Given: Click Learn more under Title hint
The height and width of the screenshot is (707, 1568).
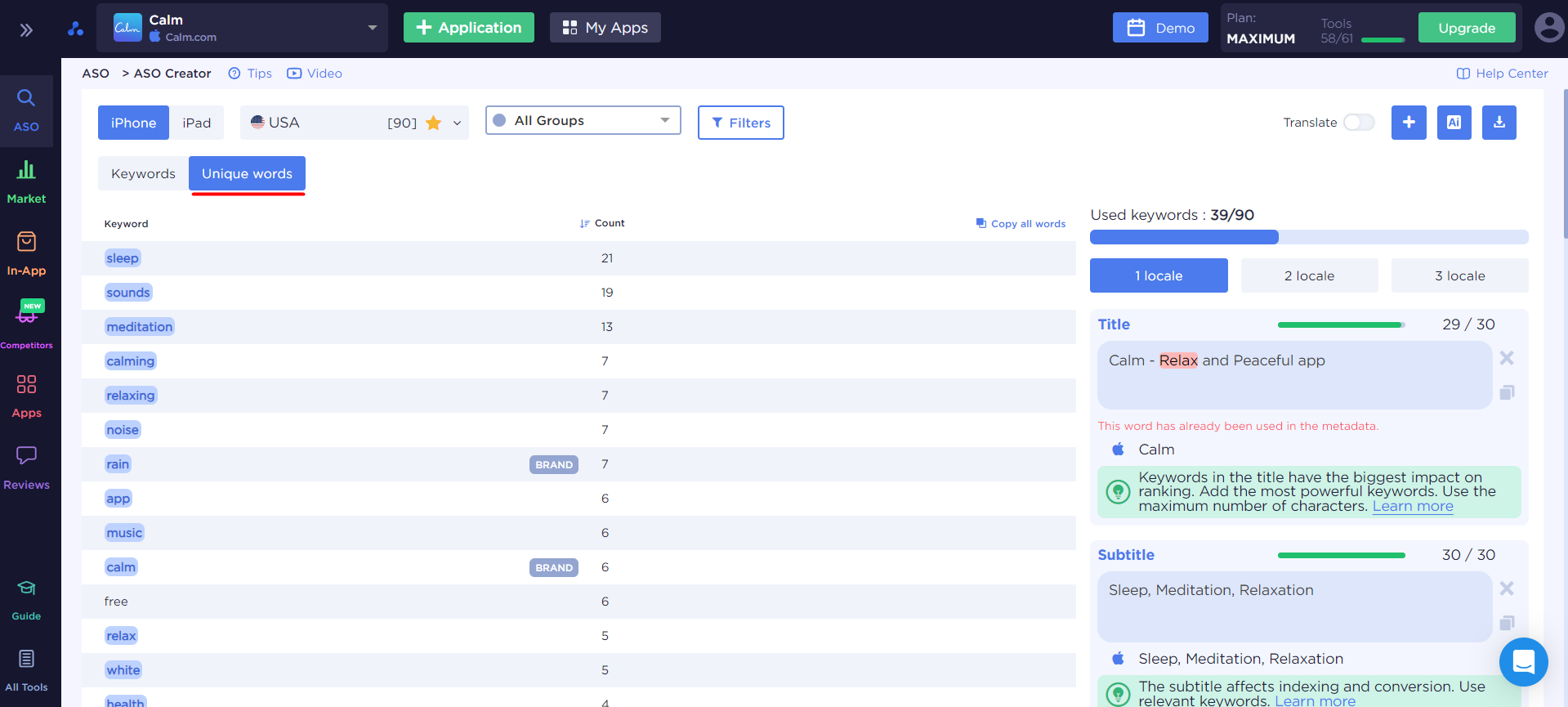Looking at the screenshot, I should click(x=1413, y=506).
